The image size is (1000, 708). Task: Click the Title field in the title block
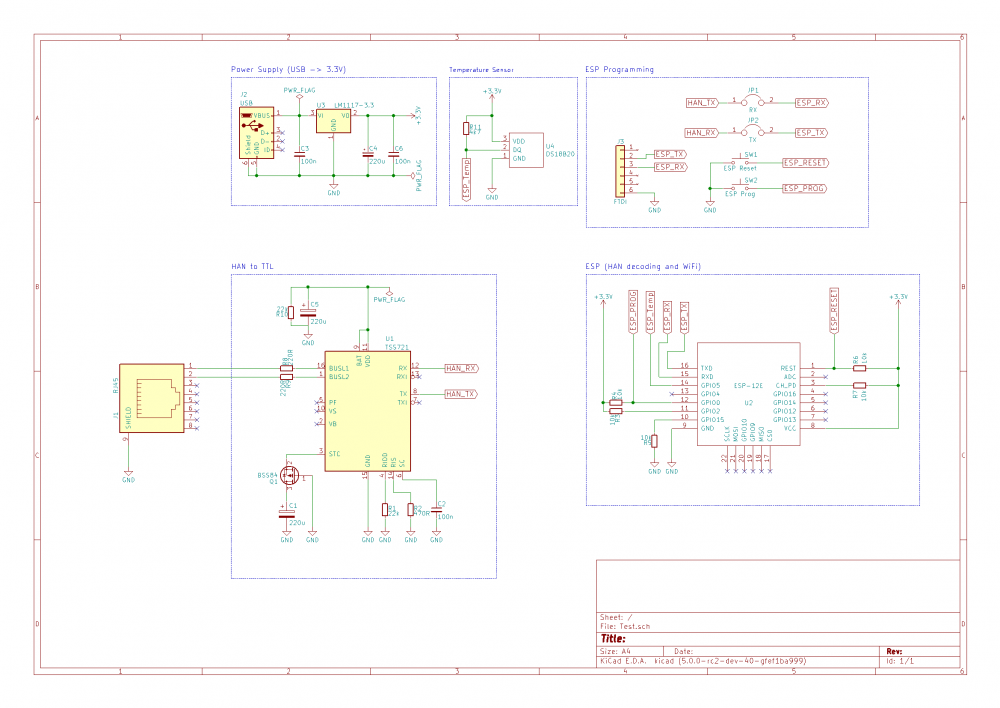click(x=612, y=638)
